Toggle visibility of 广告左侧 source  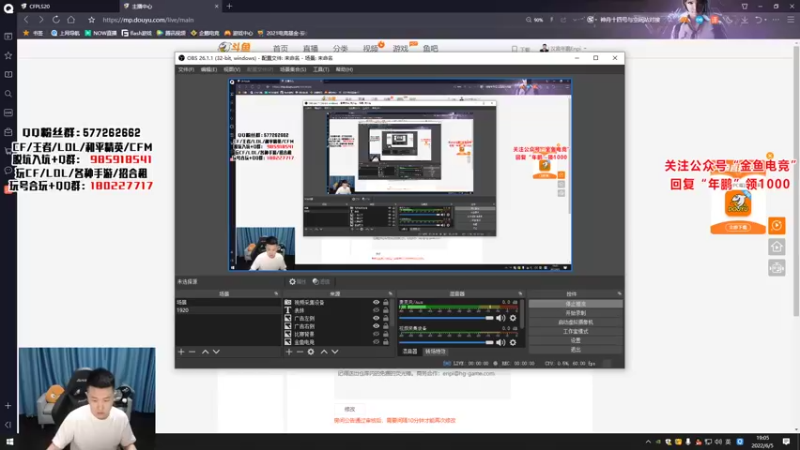[376, 318]
